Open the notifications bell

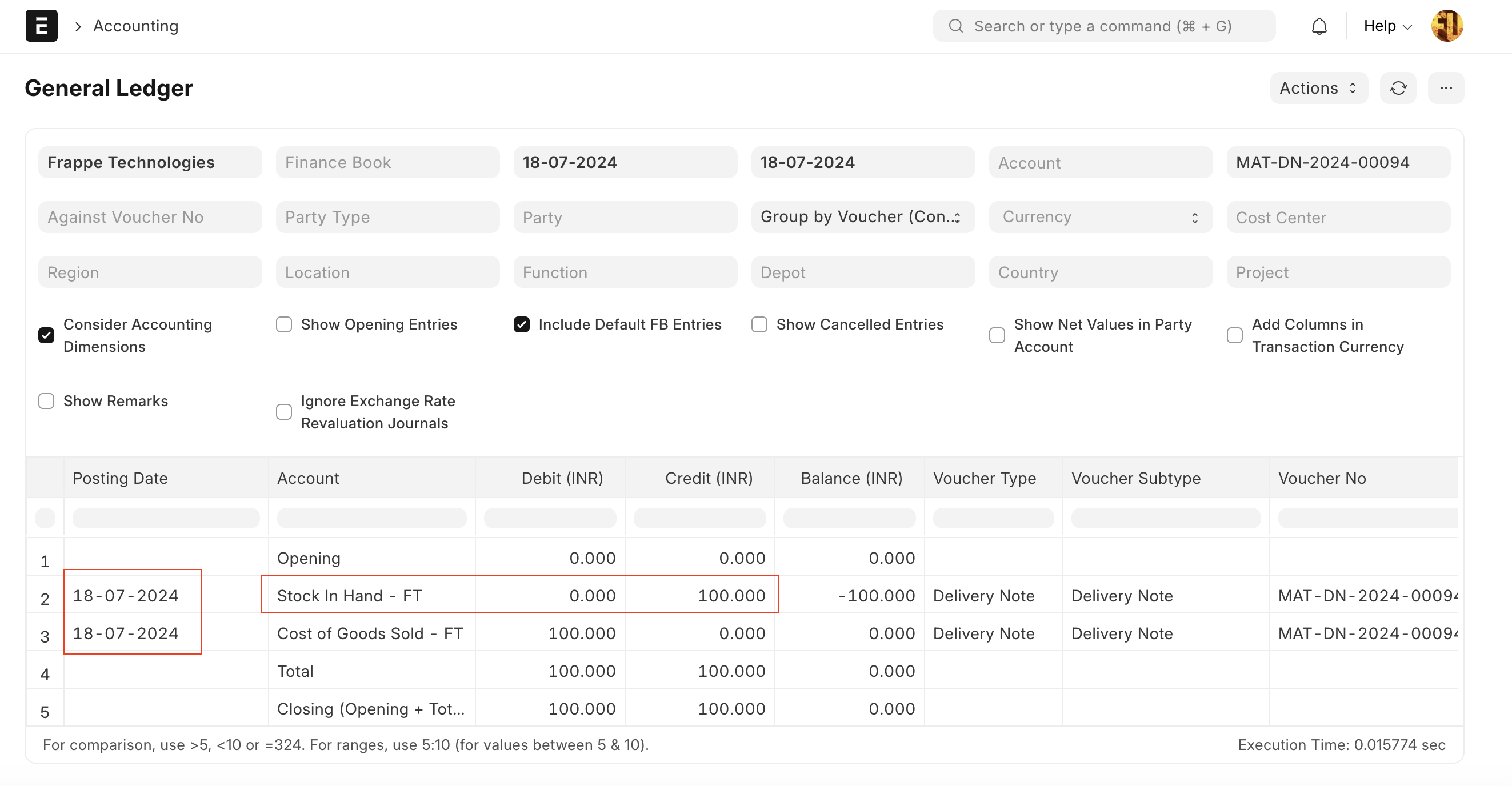pos(1319,26)
